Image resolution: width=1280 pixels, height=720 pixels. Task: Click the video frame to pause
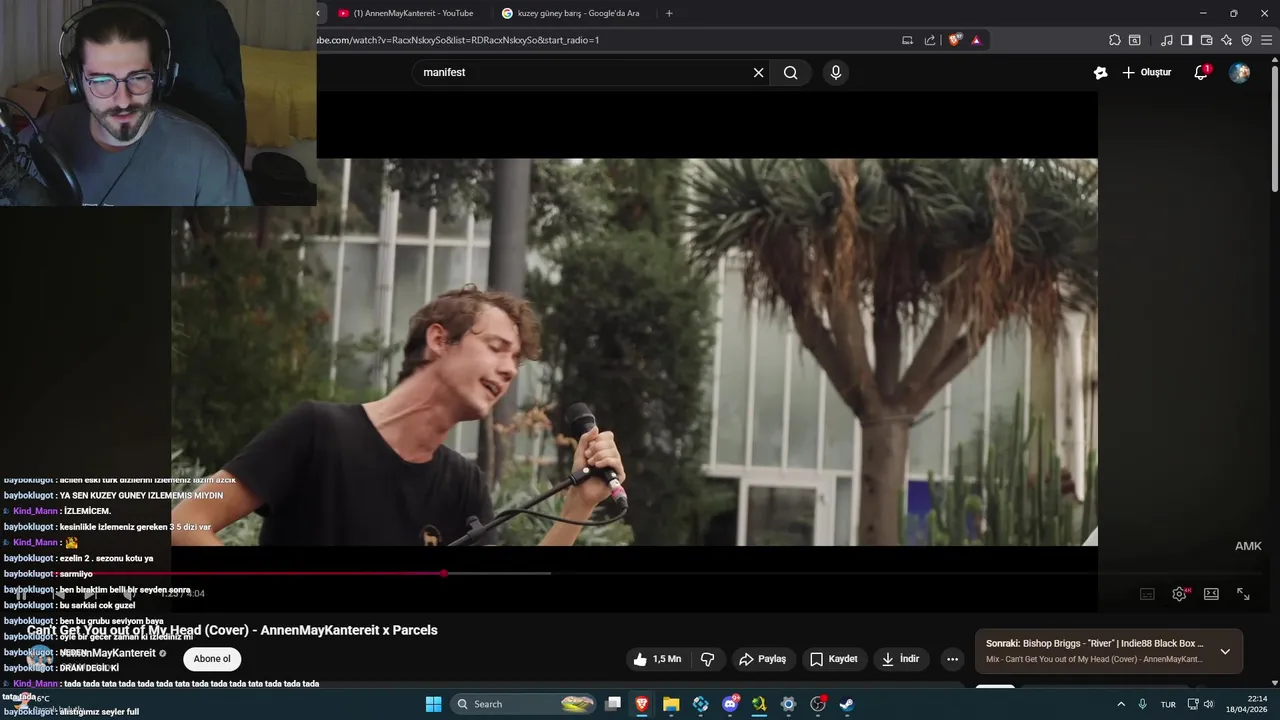[634, 352]
